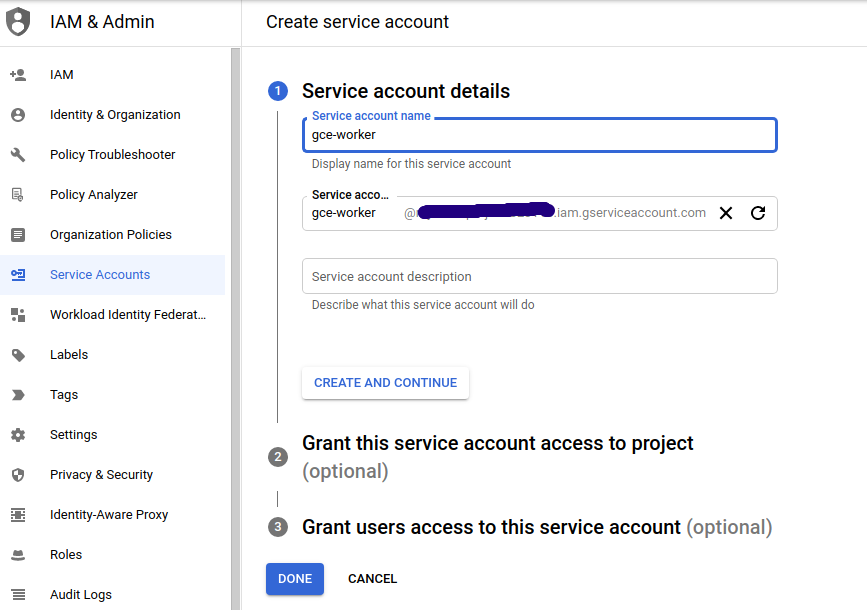The height and width of the screenshot is (610, 867).
Task: Click the Privacy & Security shield icon
Action: pos(18,475)
